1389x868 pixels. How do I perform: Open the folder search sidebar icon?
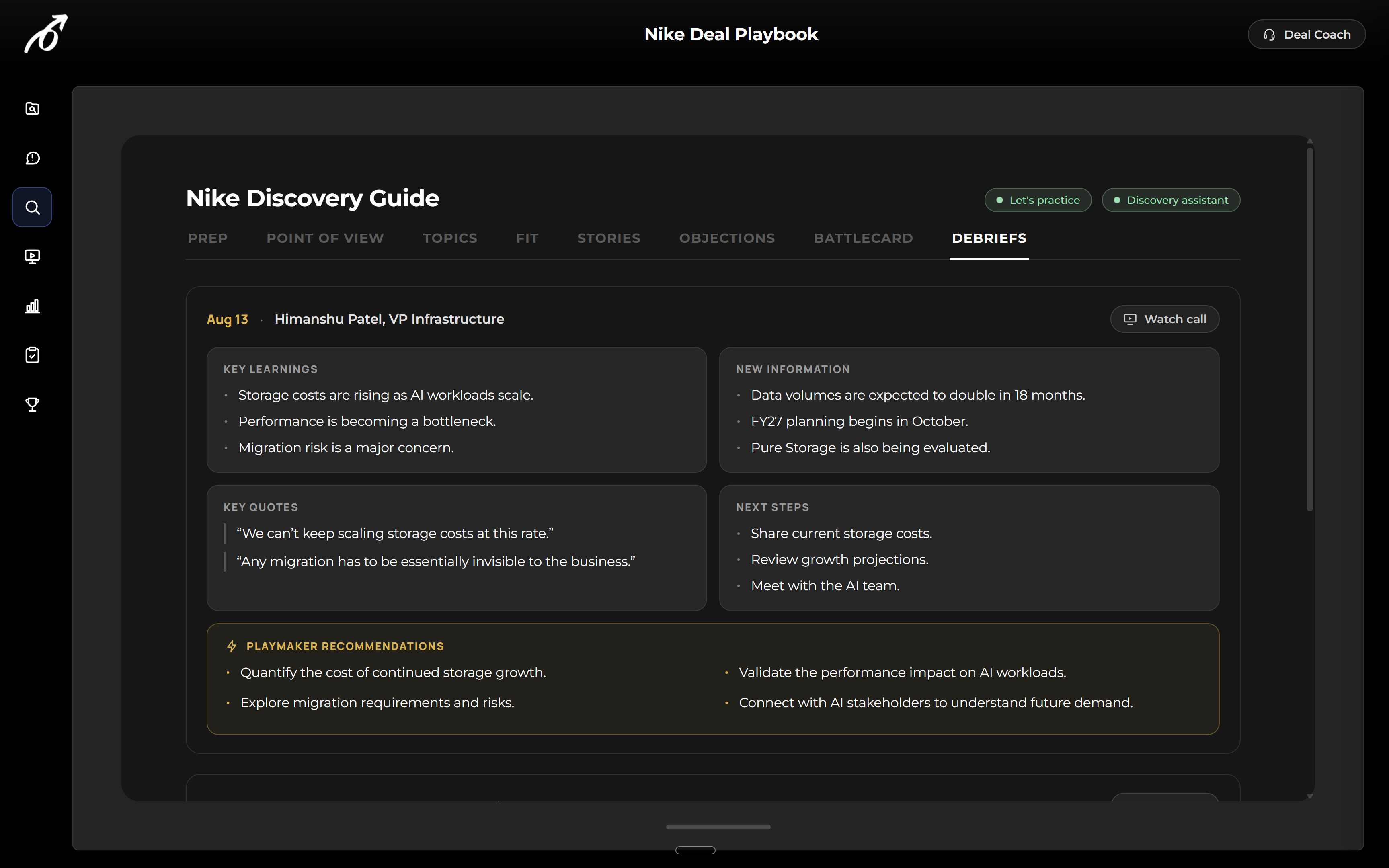(x=33, y=109)
